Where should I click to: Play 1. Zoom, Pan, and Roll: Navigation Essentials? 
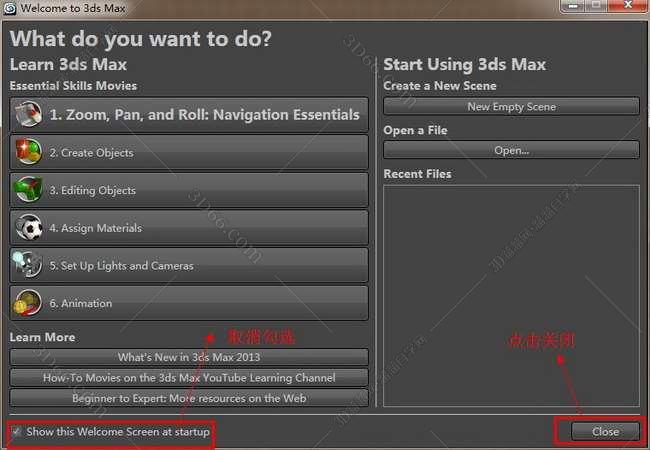pos(204,115)
